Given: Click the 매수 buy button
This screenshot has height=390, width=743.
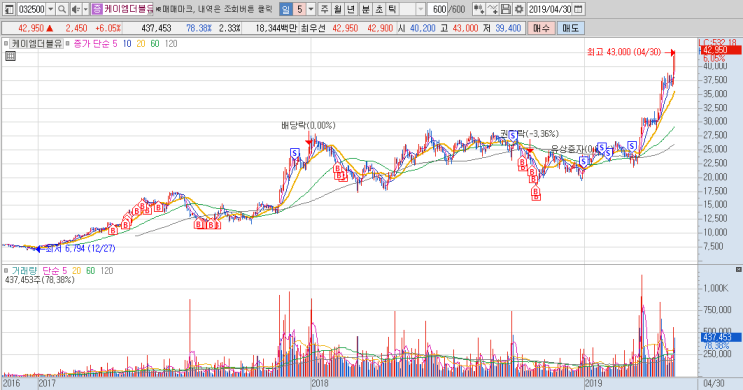Looking at the screenshot, I should pyautogui.click(x=541, y=28).
